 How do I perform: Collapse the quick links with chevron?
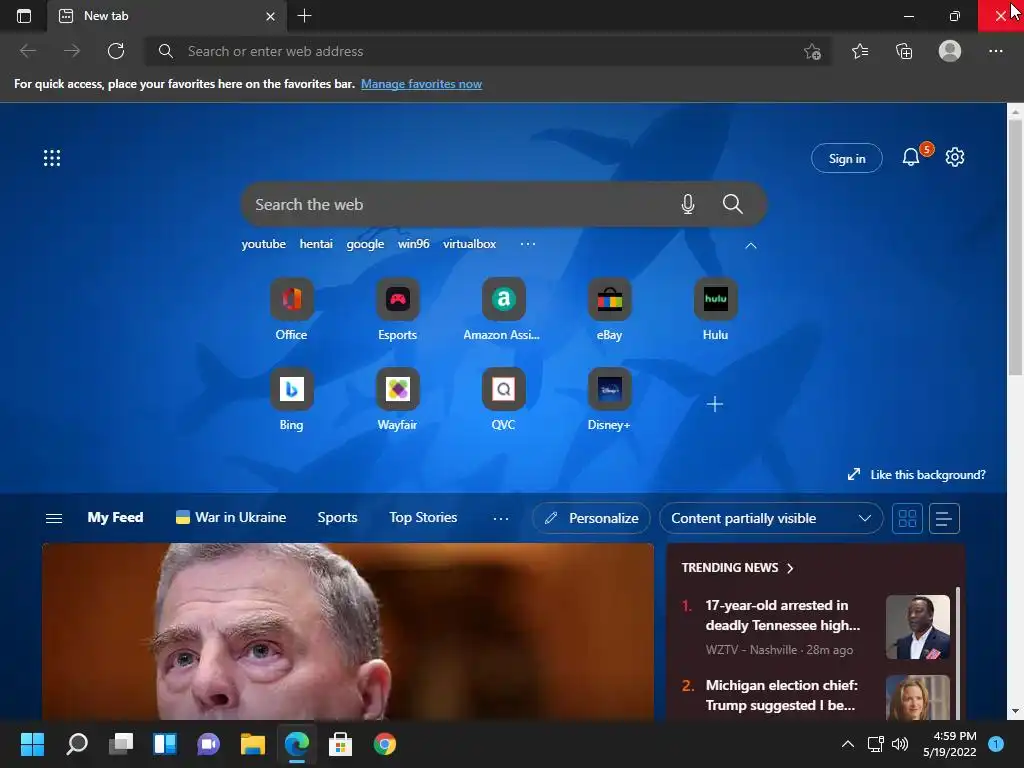751,246
